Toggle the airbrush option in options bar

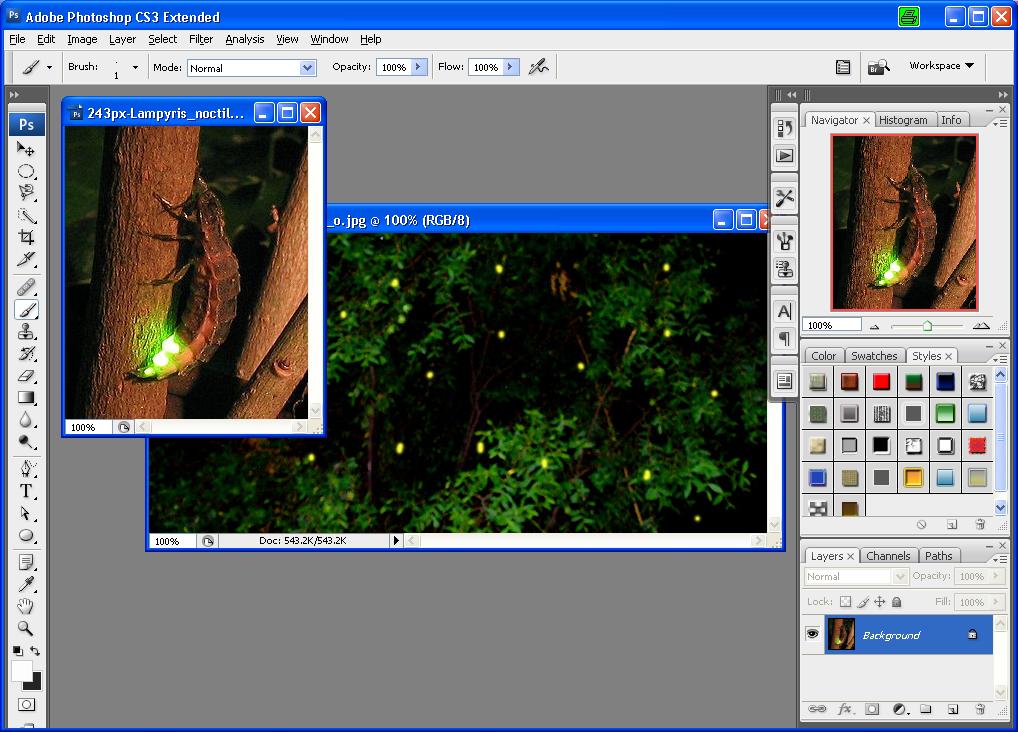(x=539, y=67)
